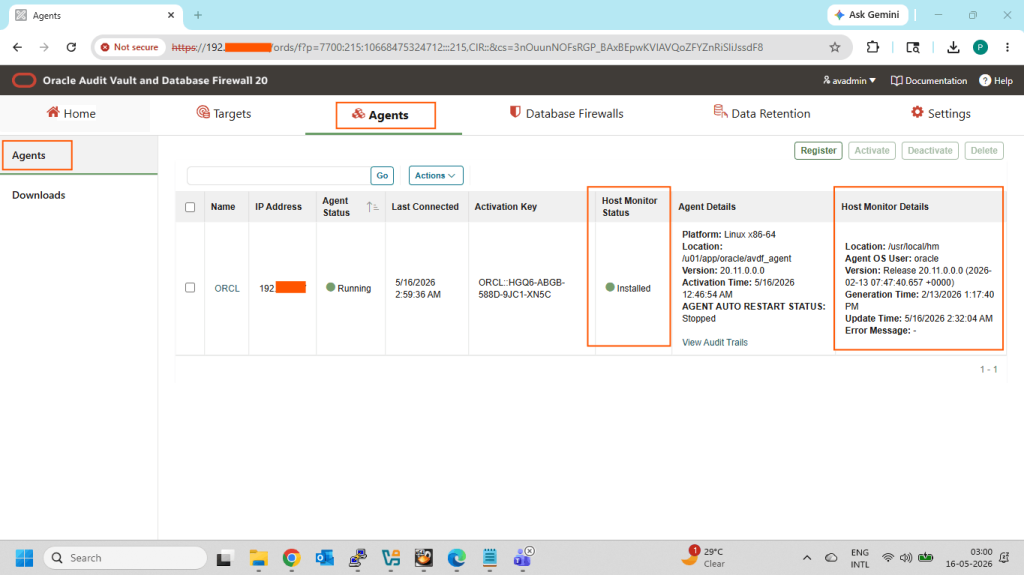Viewport: 1024px width, 575px height.
Task: Open the Windows Start menu
Action: (x=24, y=558)
